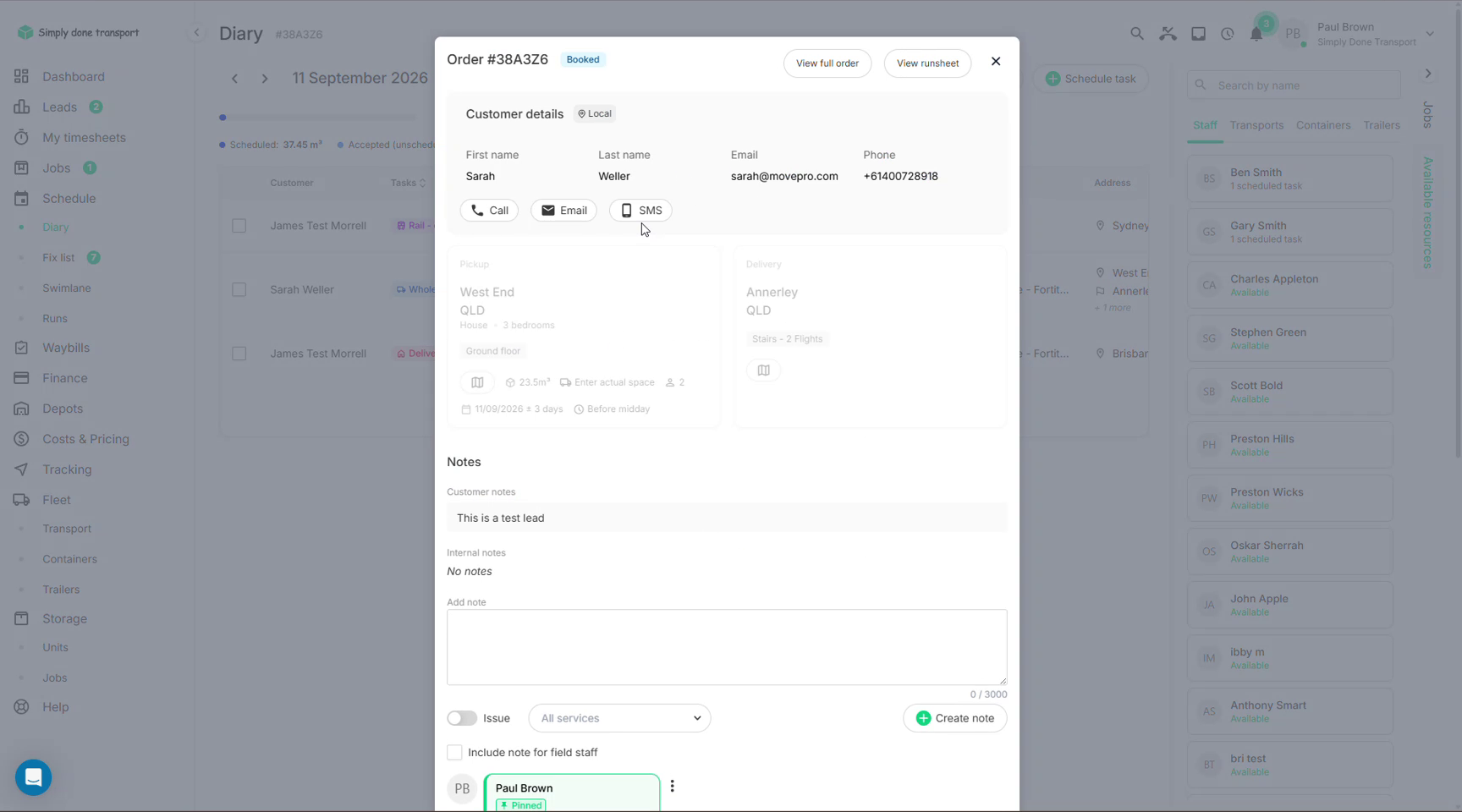Screen dimensions: 1462x812
Task: Expand the Paul Brown account menu
Action: click(1430, 34)
